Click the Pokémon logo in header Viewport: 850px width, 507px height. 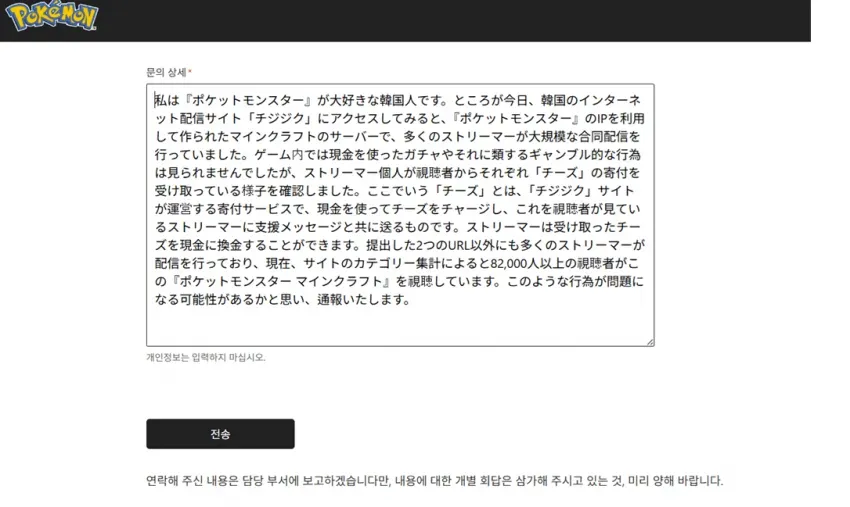pos(52,16)
